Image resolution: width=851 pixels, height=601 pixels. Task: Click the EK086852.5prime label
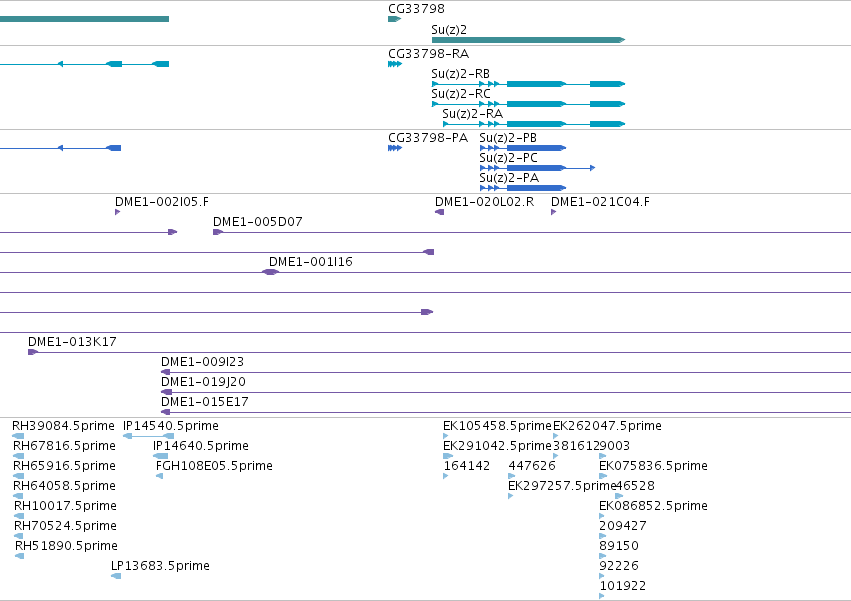coord(653,507)
